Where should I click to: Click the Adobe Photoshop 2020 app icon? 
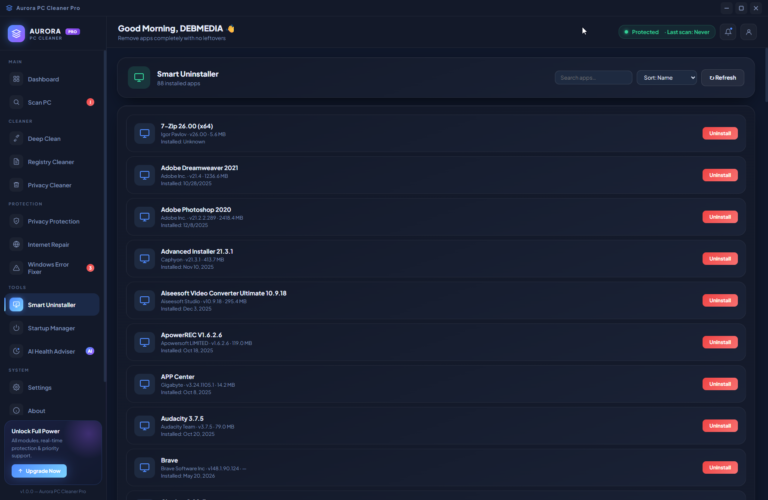tap(144, 217)
